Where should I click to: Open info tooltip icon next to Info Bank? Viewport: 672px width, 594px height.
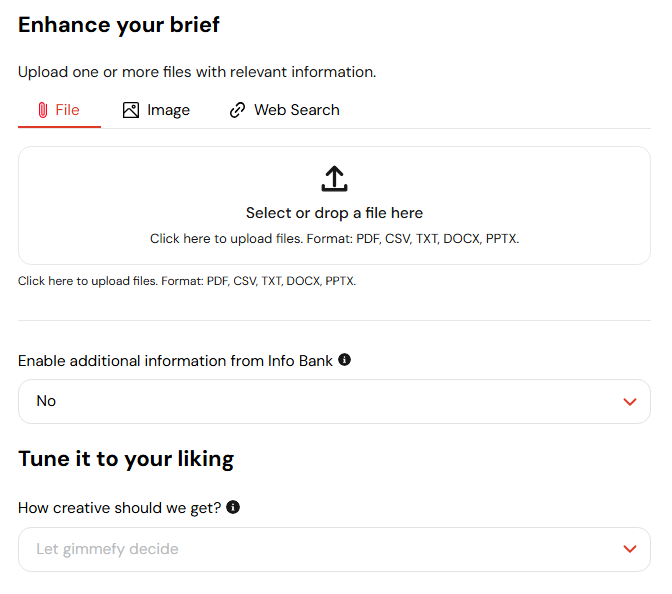point(344,360)
